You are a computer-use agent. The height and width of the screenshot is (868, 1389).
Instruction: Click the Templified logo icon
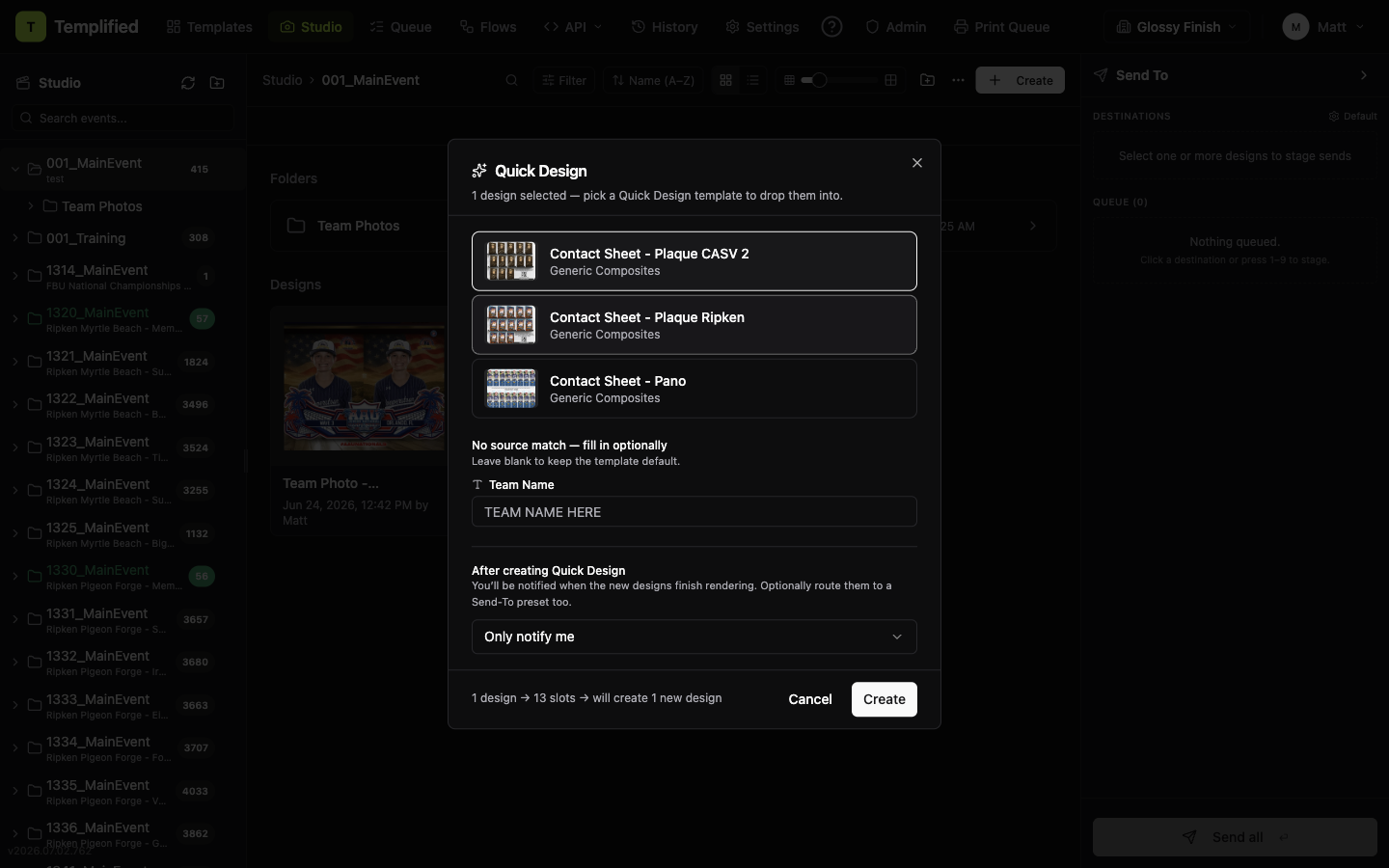[x=31, y=27]
